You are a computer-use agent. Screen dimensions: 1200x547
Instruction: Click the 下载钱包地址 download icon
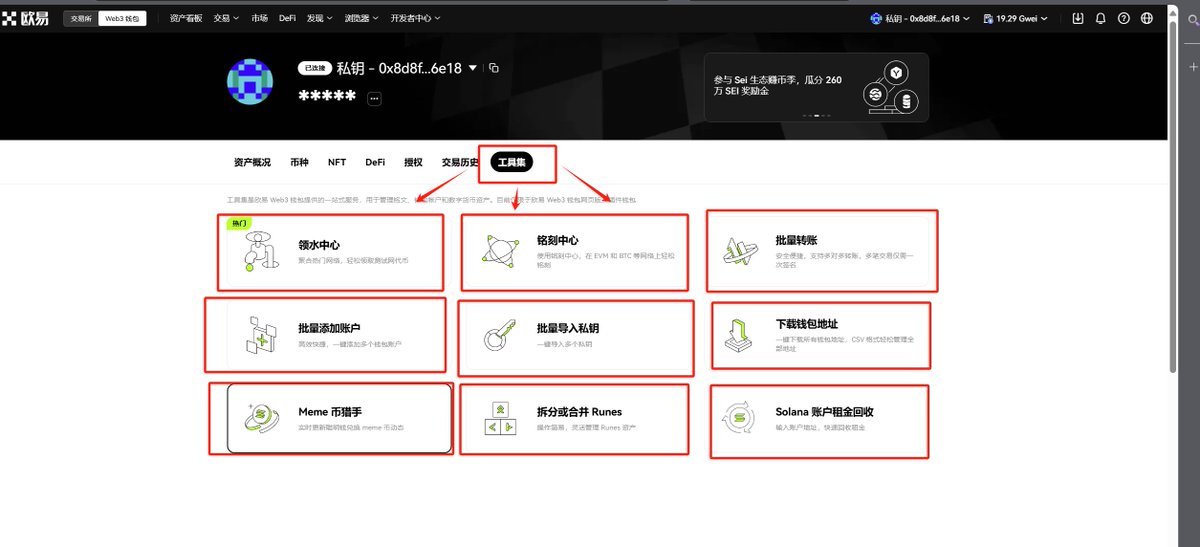coord(738,335)
